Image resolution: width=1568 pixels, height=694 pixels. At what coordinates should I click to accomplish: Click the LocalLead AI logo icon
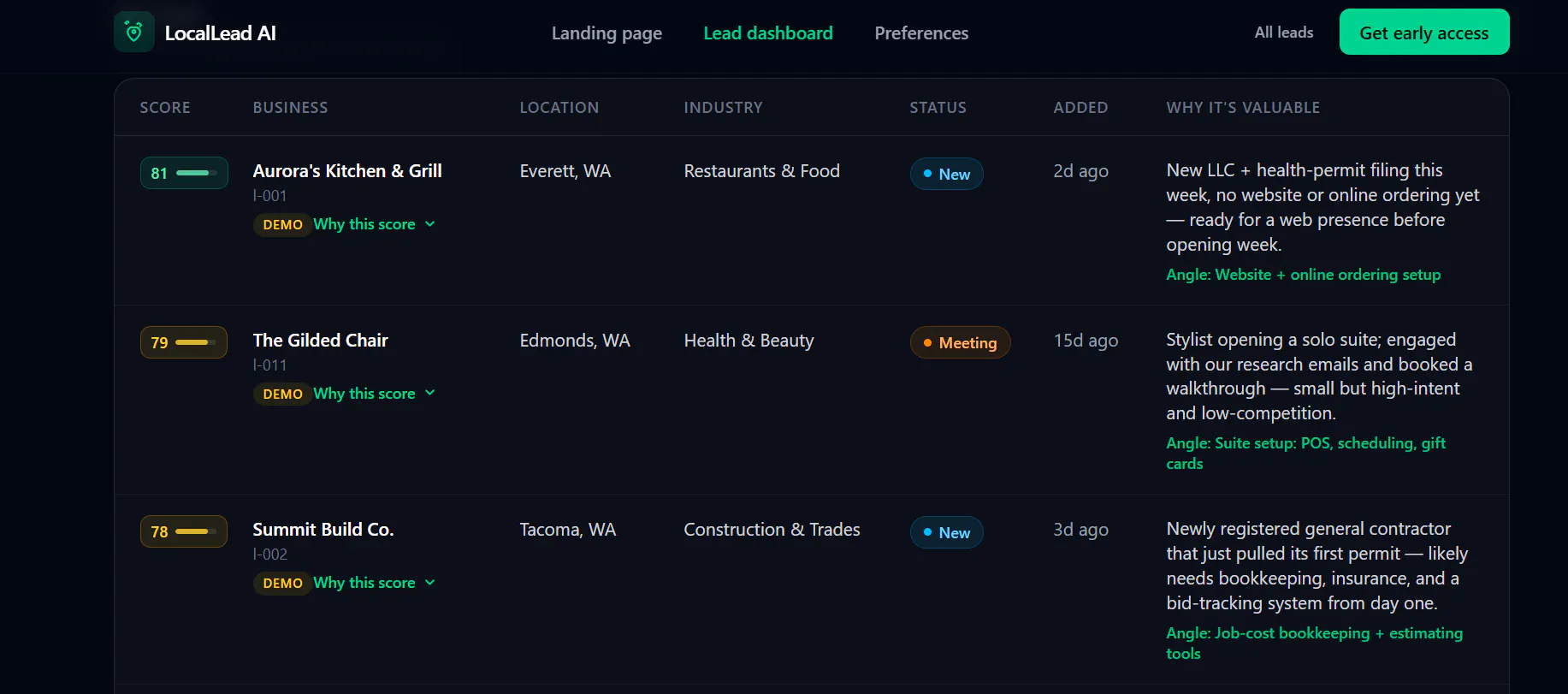tap(134, 33)
